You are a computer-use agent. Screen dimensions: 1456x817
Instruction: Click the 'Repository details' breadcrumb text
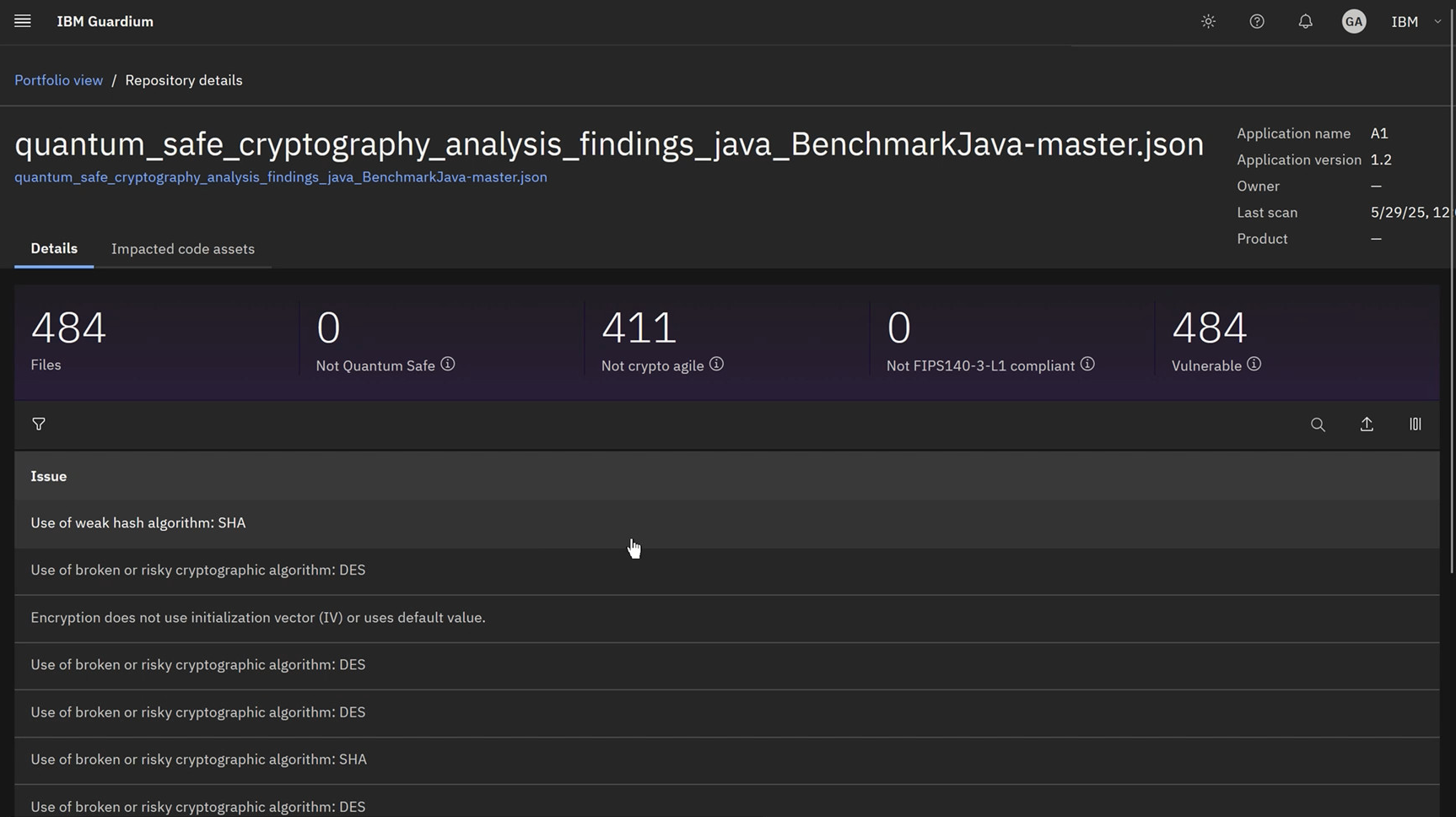[x=184, y=80]
